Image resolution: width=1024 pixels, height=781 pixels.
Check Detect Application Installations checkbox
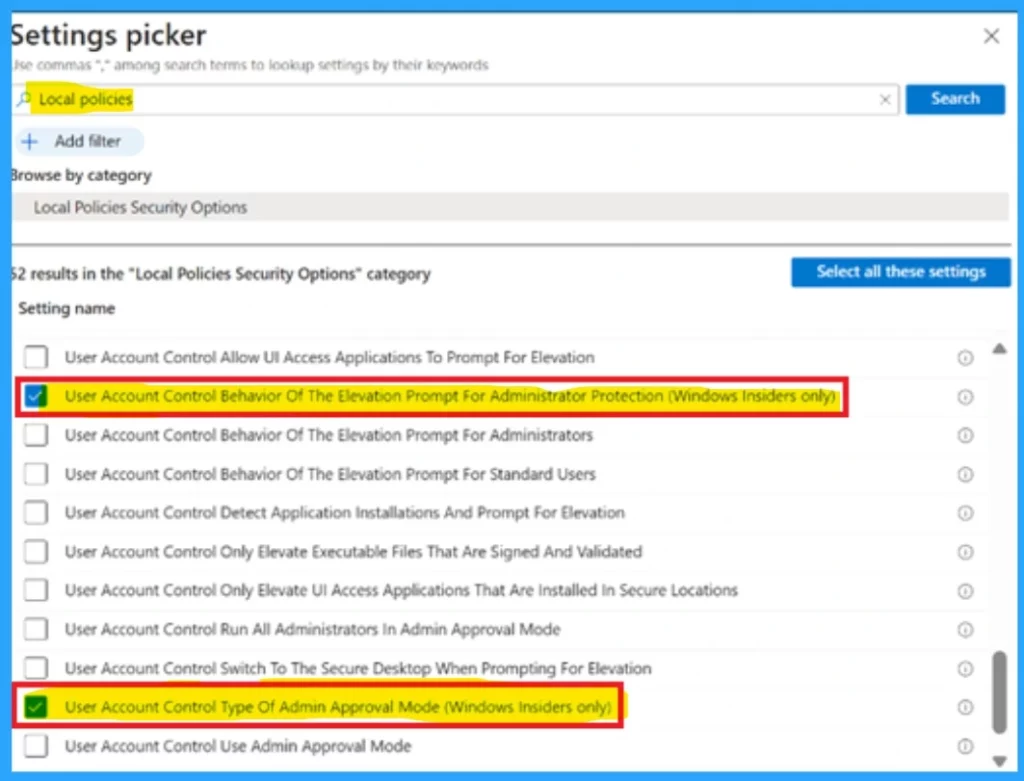(36, 513)
